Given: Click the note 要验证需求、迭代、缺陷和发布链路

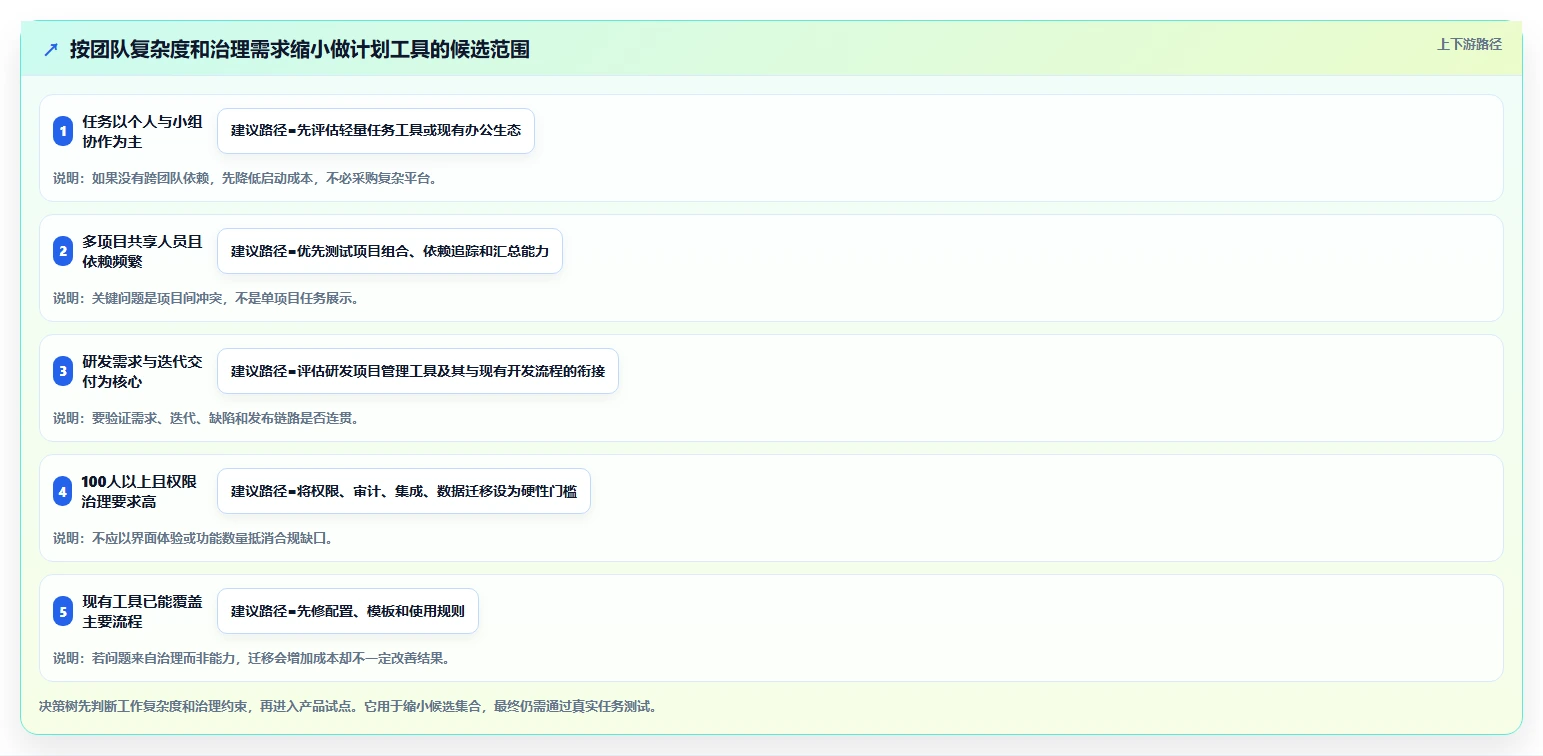Looking at the screenshot, I should click(206, 418).
